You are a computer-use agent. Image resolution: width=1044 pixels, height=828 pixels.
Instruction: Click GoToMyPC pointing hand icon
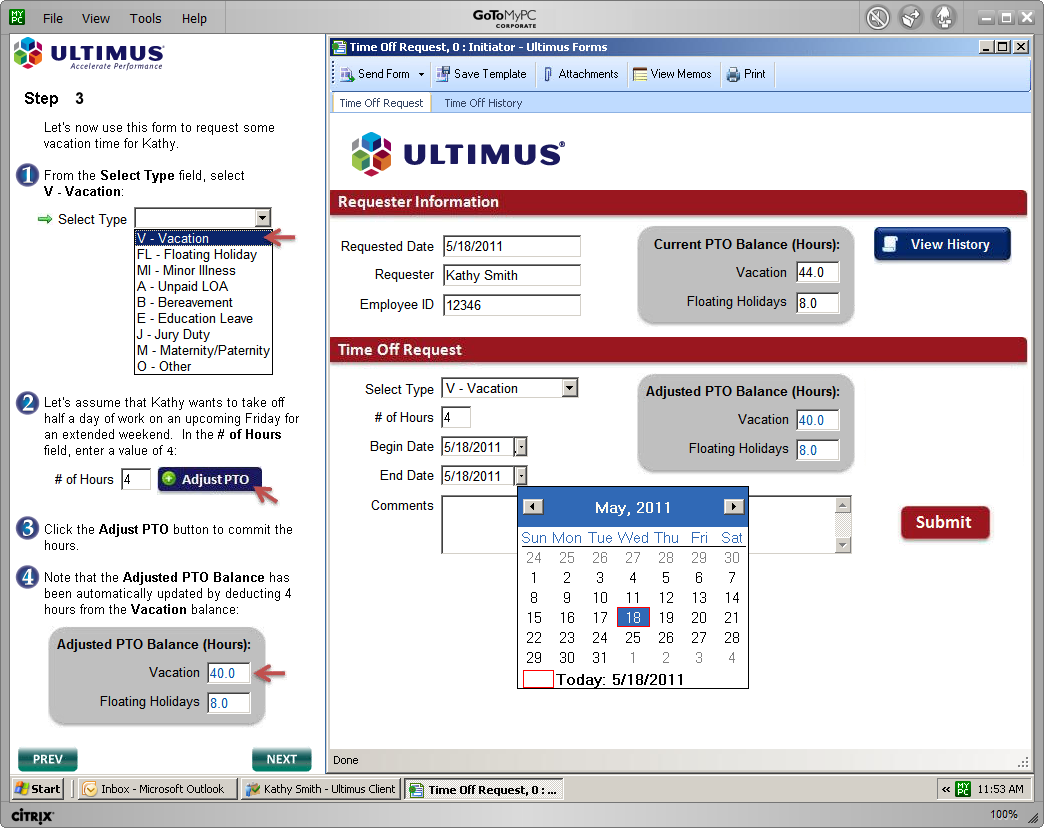tap(944, 17)
